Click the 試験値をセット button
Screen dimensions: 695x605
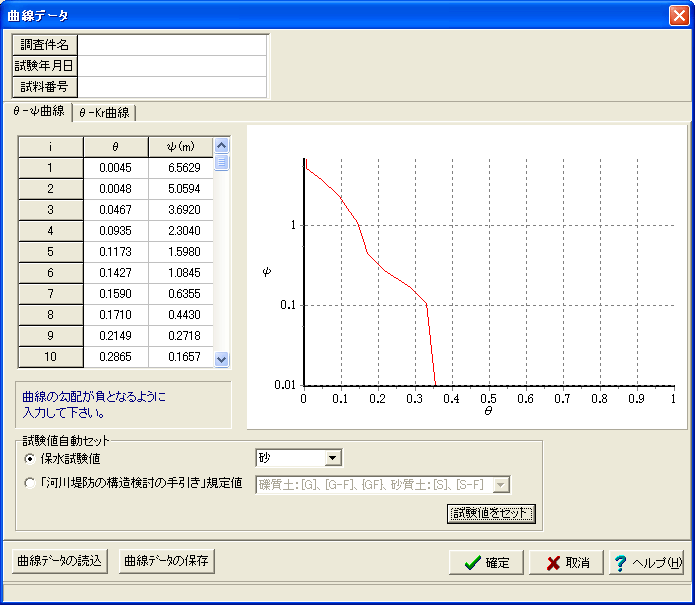pyautogui.click(x=491, y=513)
